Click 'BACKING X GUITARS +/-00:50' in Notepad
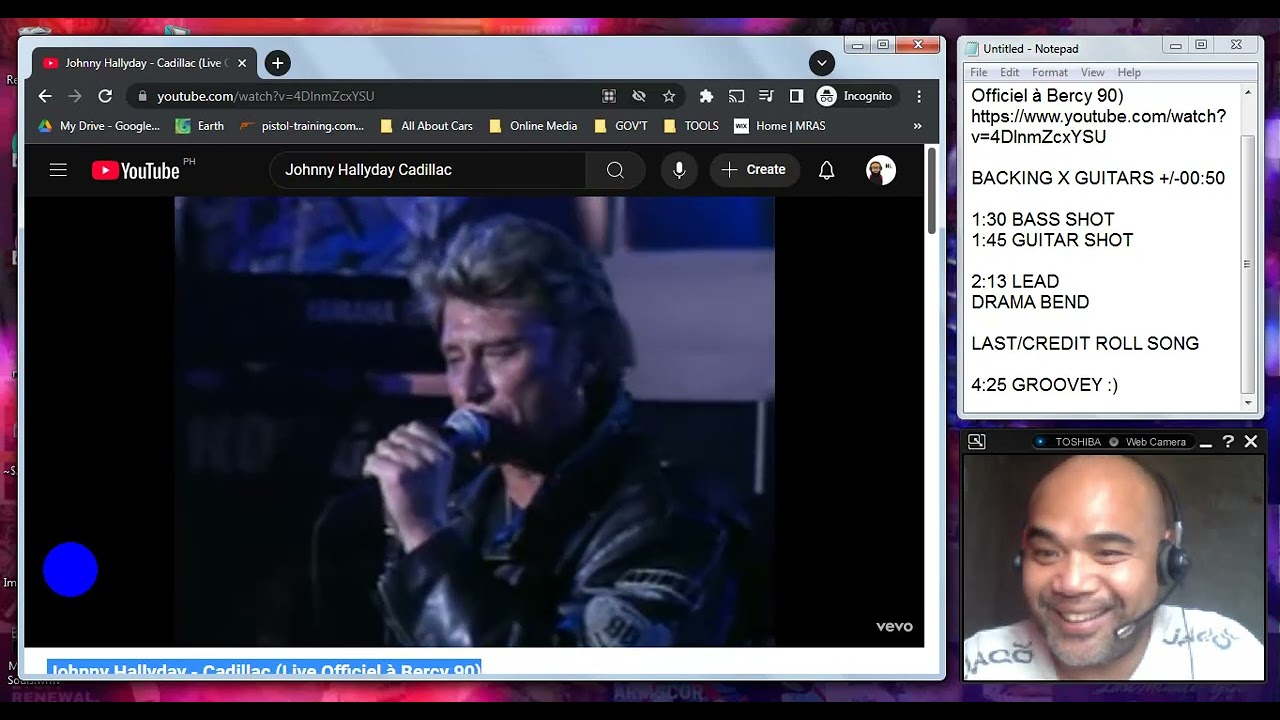 (1098, 178)
